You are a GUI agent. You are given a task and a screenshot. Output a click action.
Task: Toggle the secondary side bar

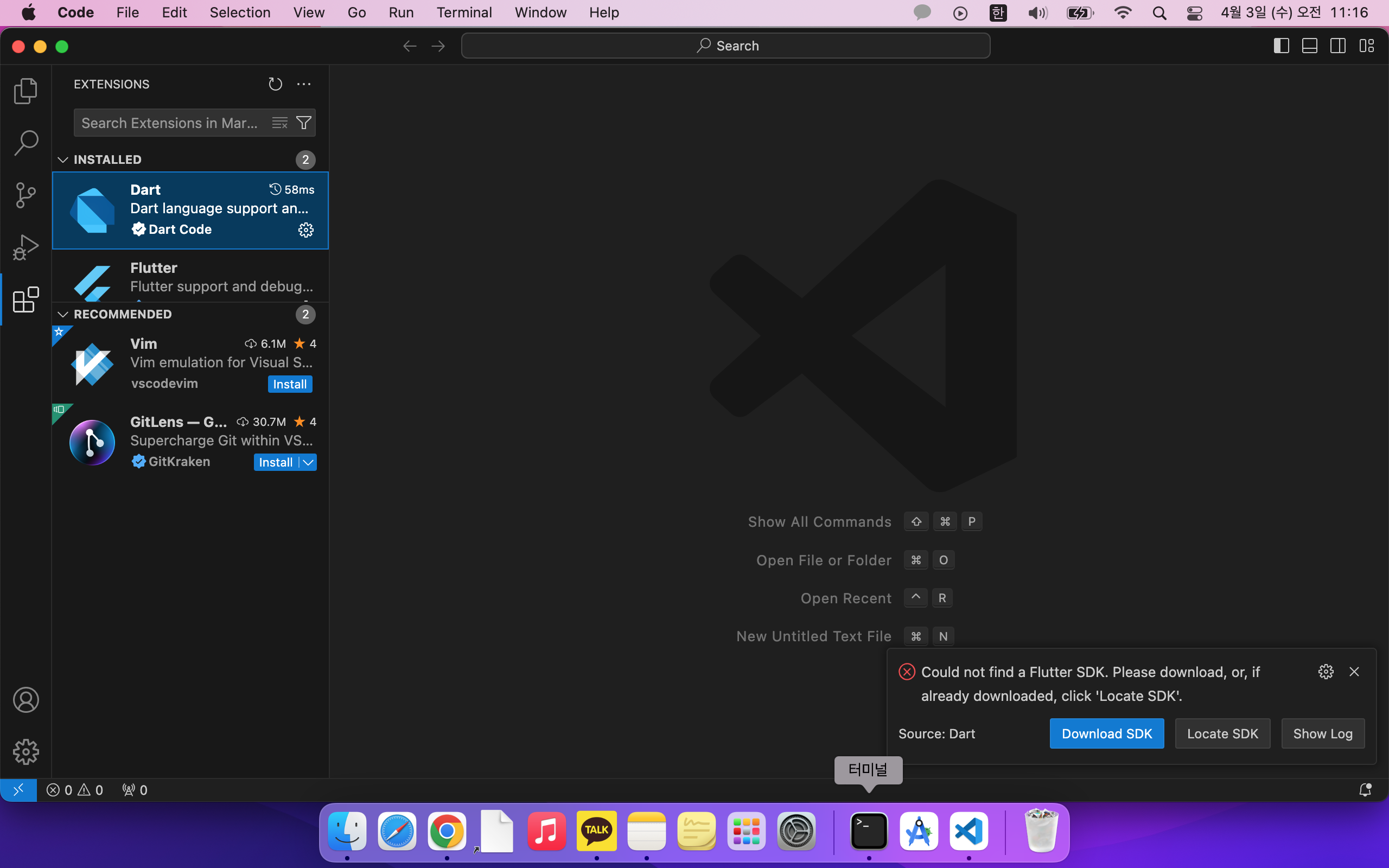click(1338, 46)
